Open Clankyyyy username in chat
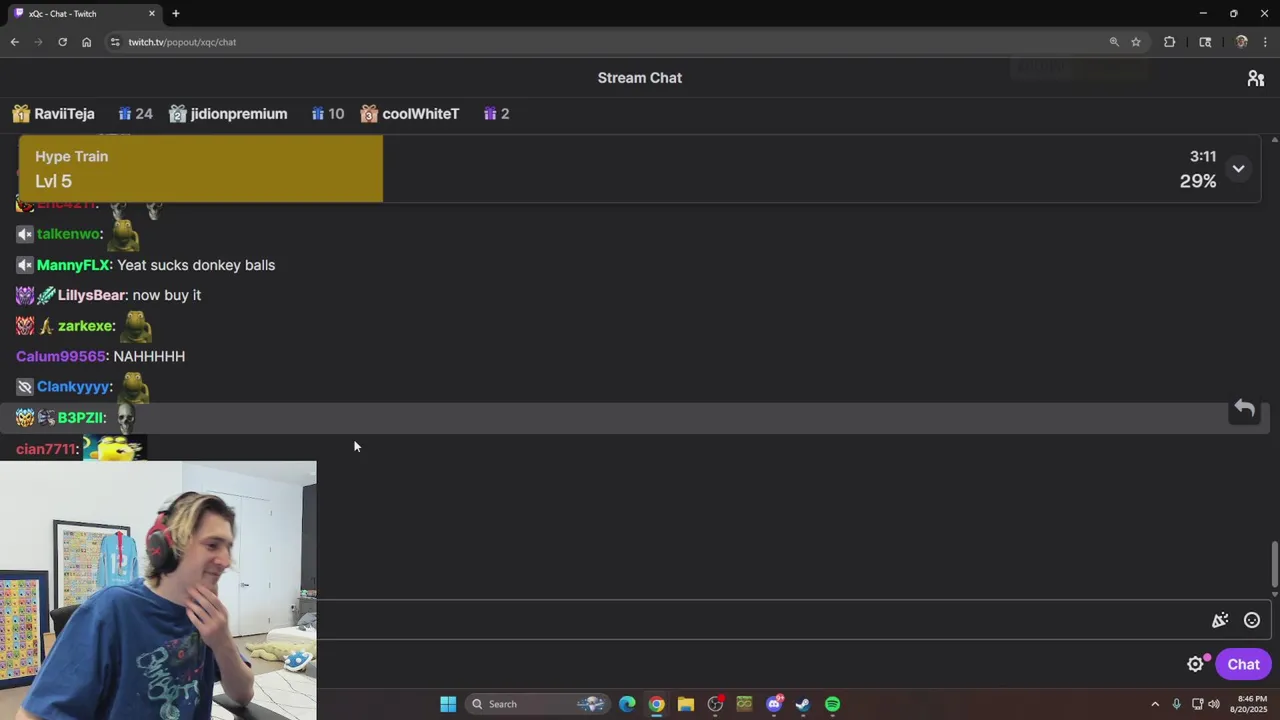The width and height of the screenshot is (1280, 720). pyautogui.click(x=73, y=387)
